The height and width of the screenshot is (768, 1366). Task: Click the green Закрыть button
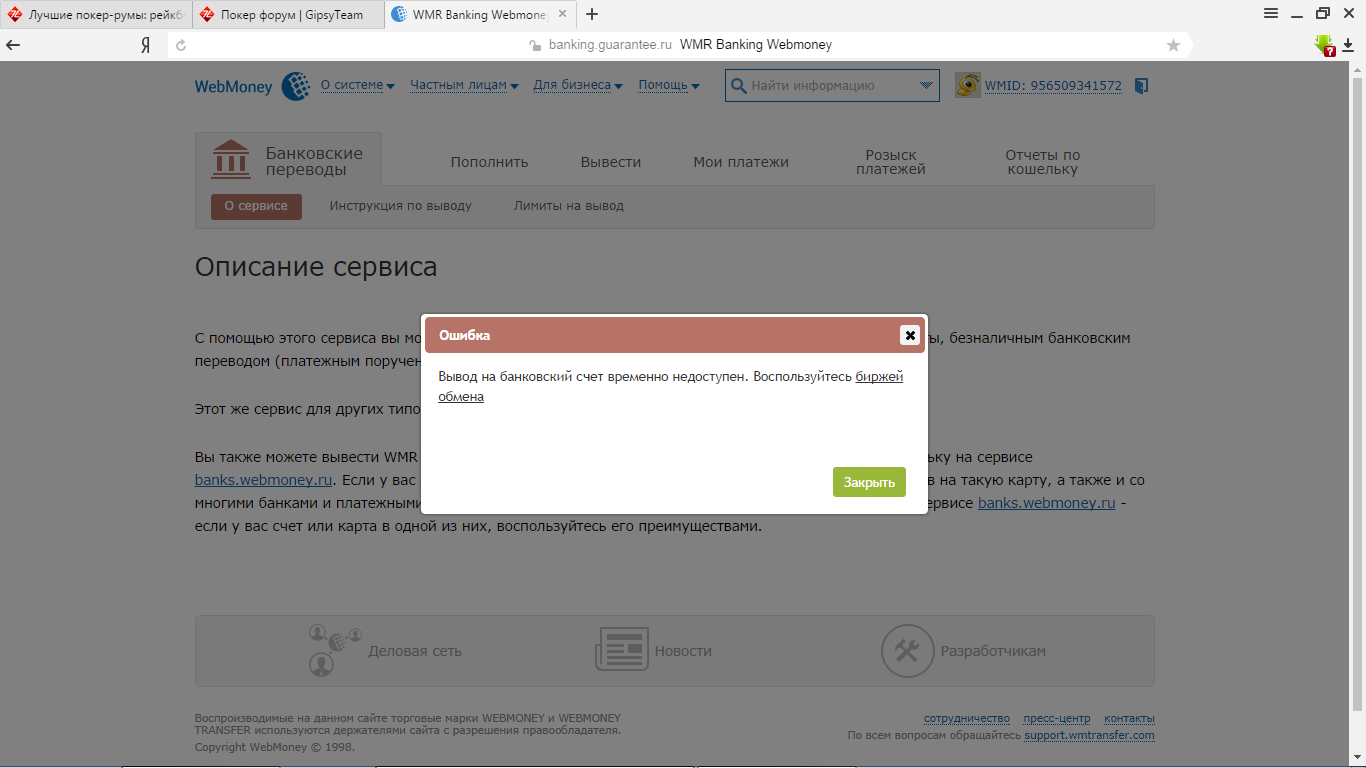(x=869, y=482)
